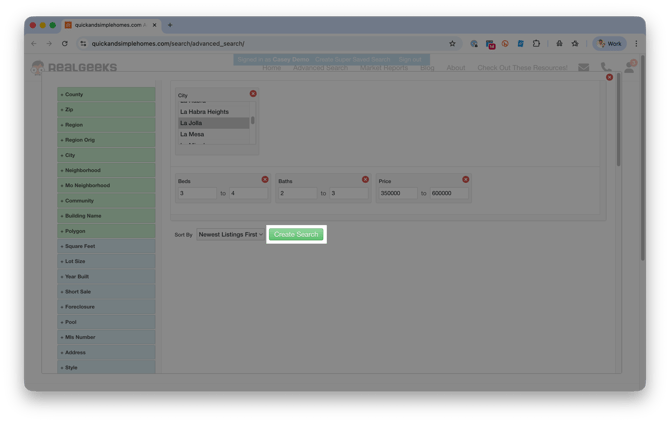Add the Address filter
Screen dimensions: 670x423
[x=106, y=352]
